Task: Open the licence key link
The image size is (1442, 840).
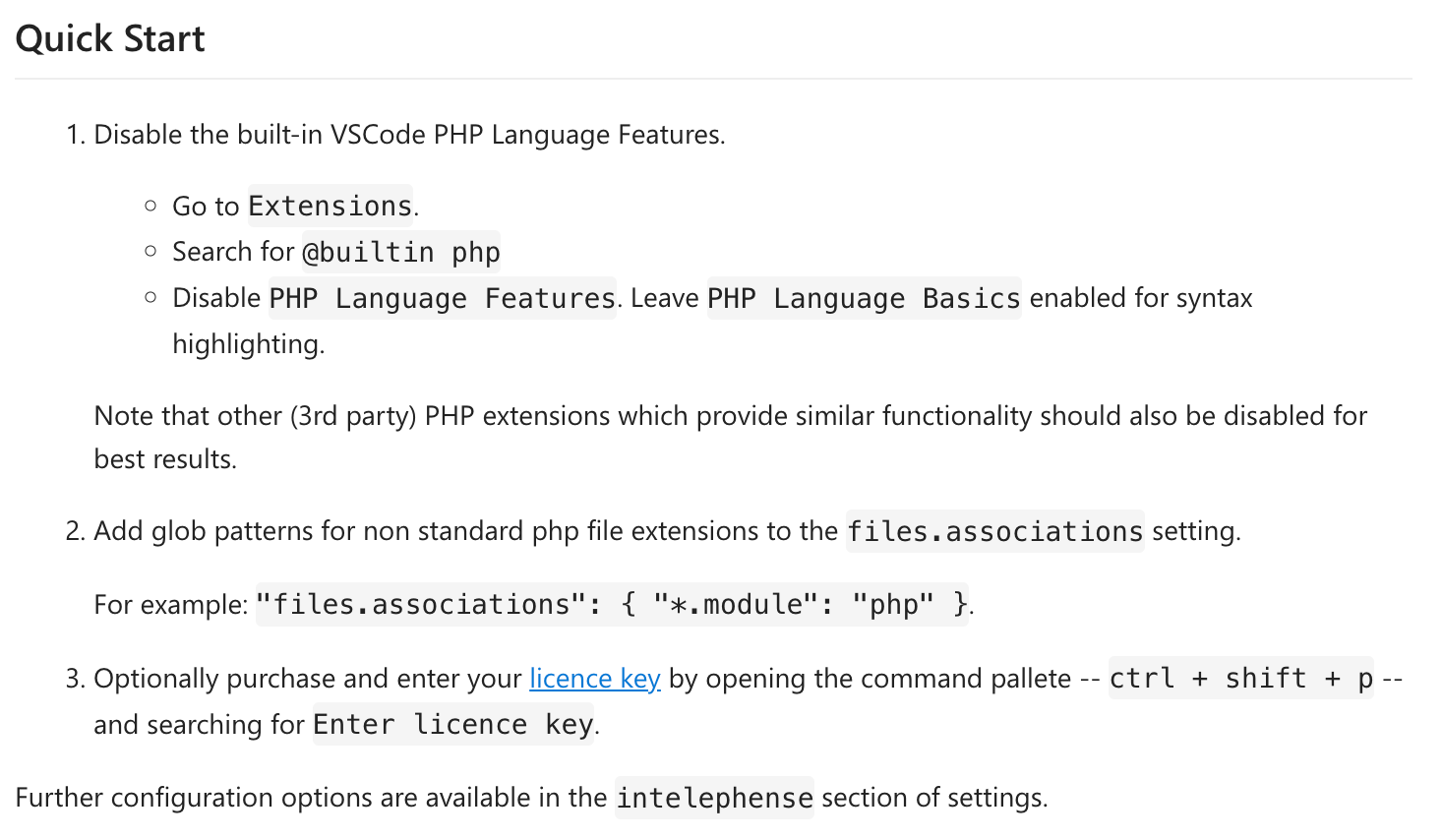Action: pos(594,679)
